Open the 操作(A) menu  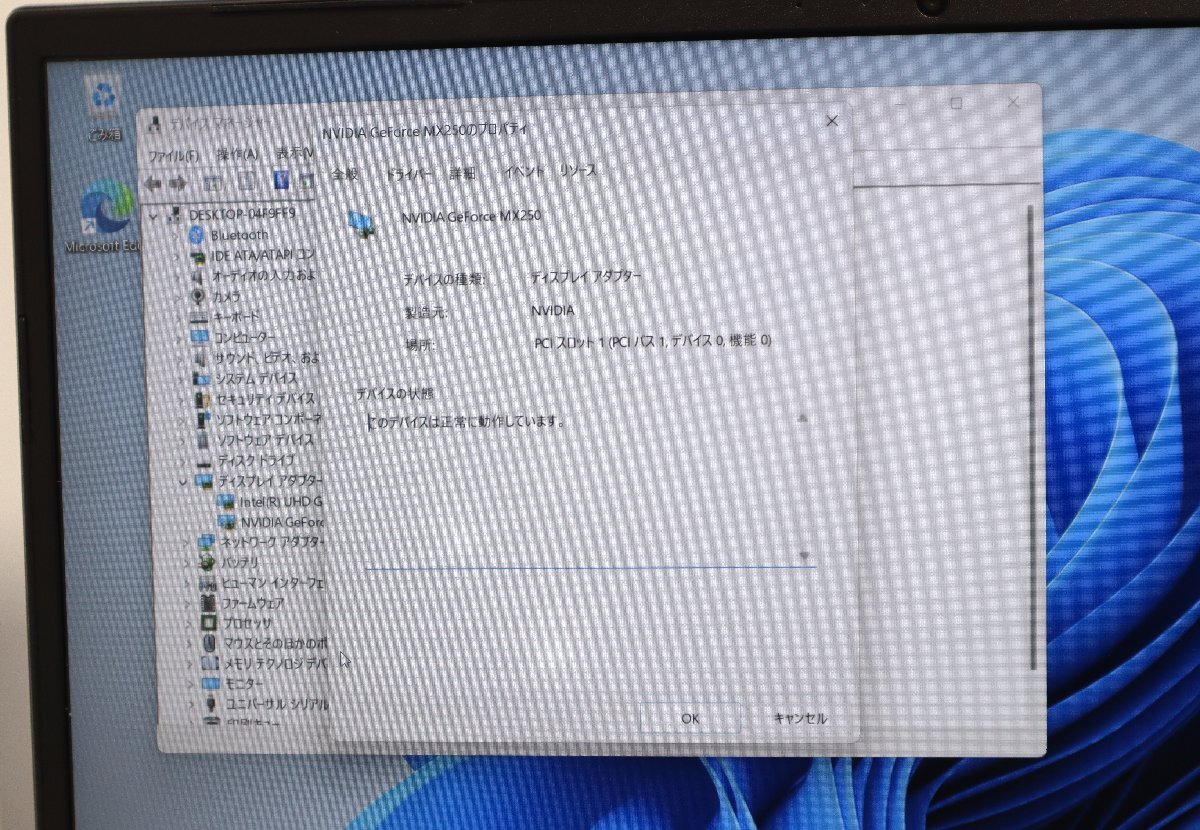pyautogui.click(x=238, y=154)
